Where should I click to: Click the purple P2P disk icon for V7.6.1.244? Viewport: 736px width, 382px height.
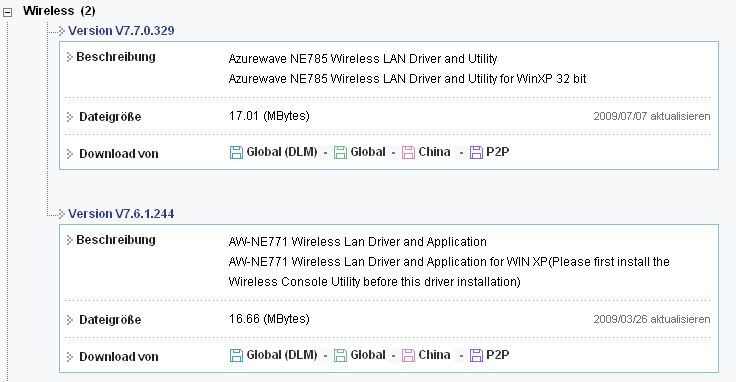(476, 356)
